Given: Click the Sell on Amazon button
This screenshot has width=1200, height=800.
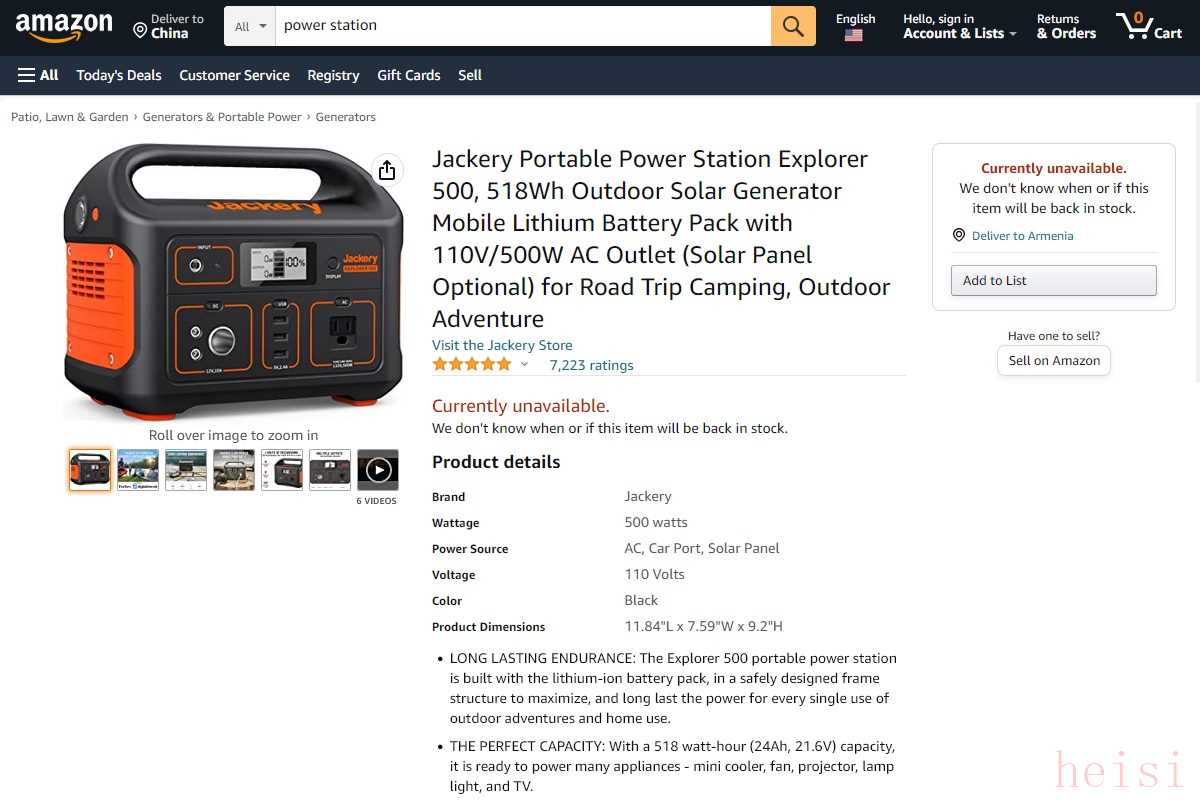Looking at the screenshot, I should [1054, 361].
